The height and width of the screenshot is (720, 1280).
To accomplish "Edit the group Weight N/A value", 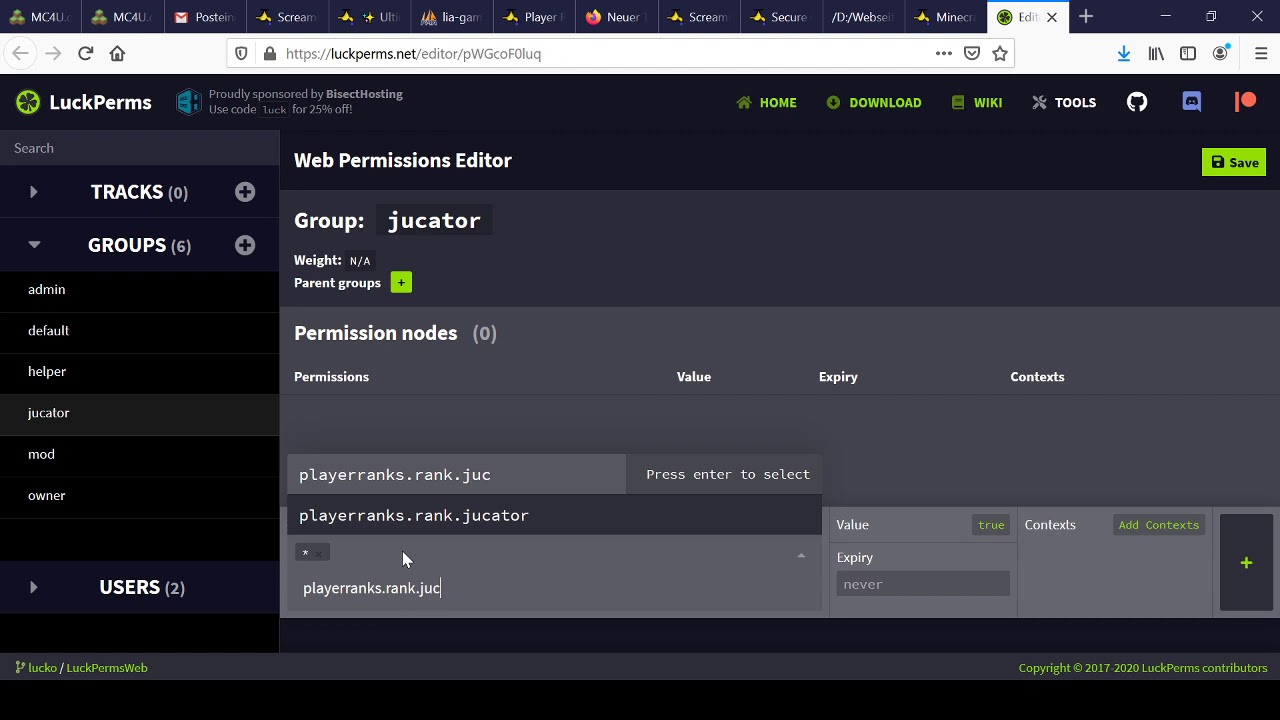I will click(x=360, y=261).
